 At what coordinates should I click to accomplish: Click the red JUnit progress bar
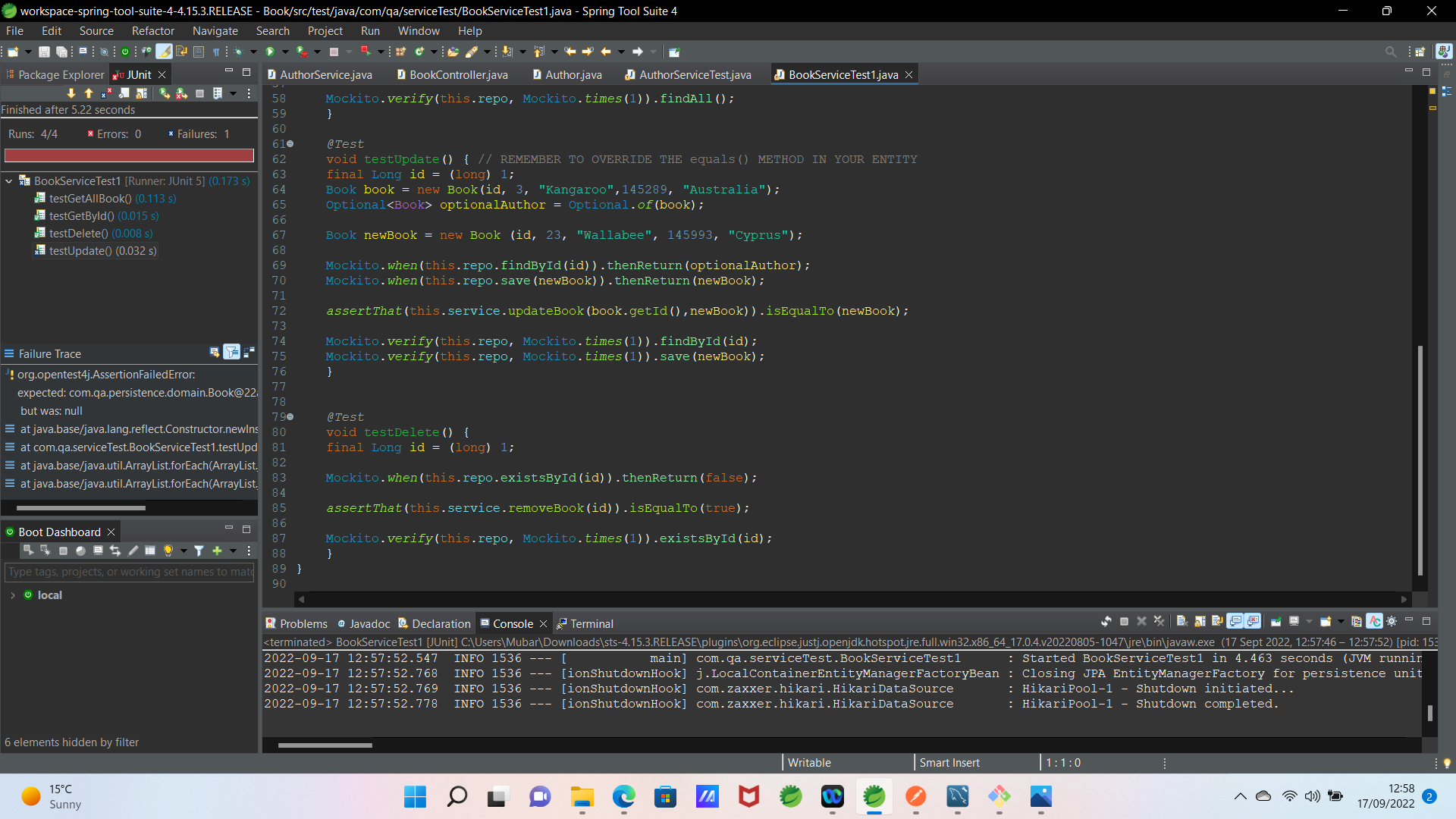point(129,155)
